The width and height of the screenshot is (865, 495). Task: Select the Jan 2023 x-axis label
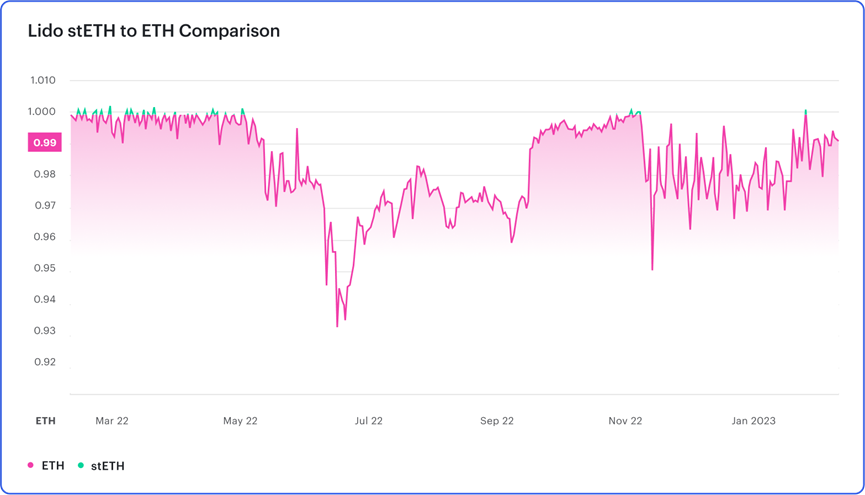754,421
